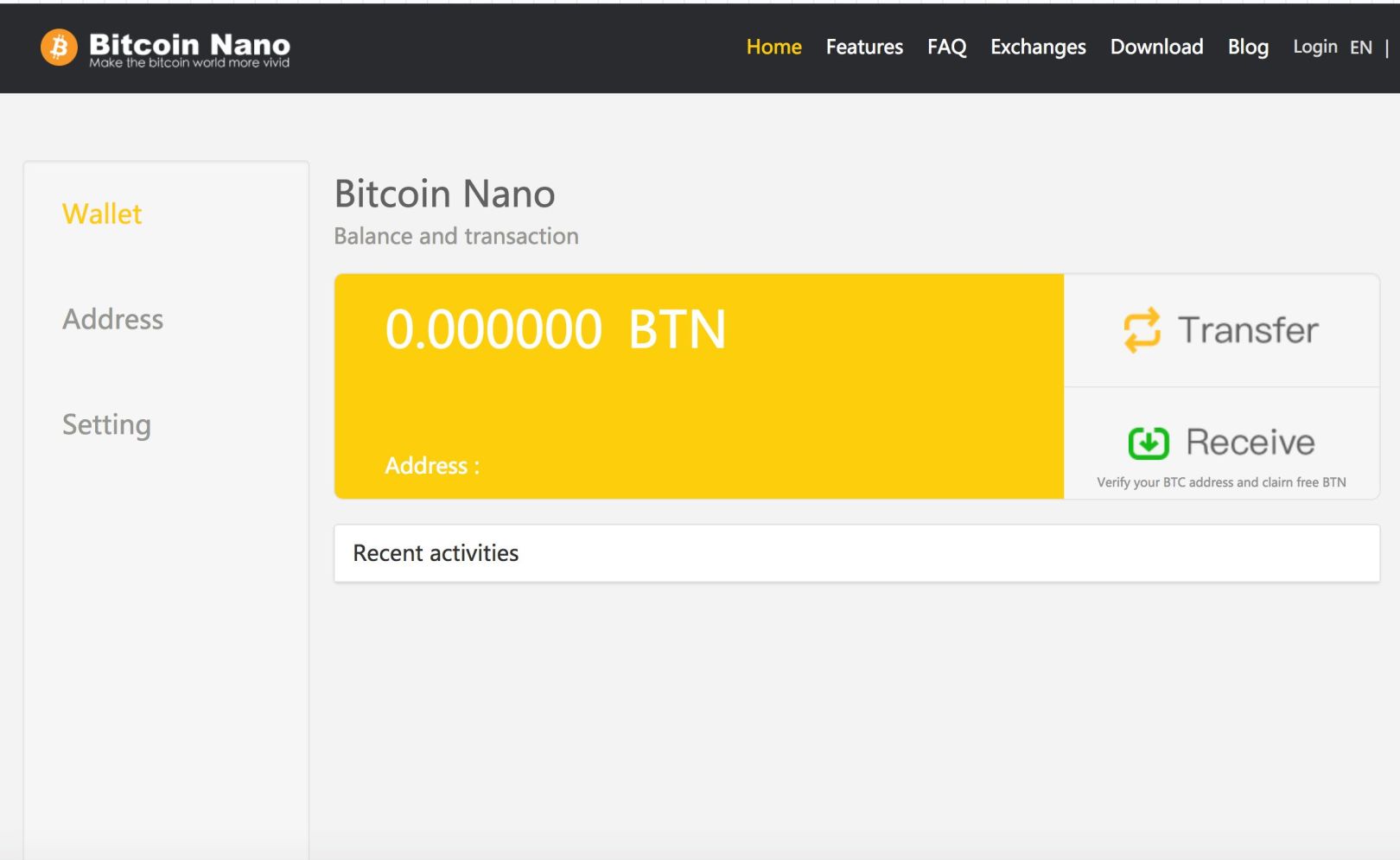Click the 0.000000 BTN balance

click(x=555, y=329)
